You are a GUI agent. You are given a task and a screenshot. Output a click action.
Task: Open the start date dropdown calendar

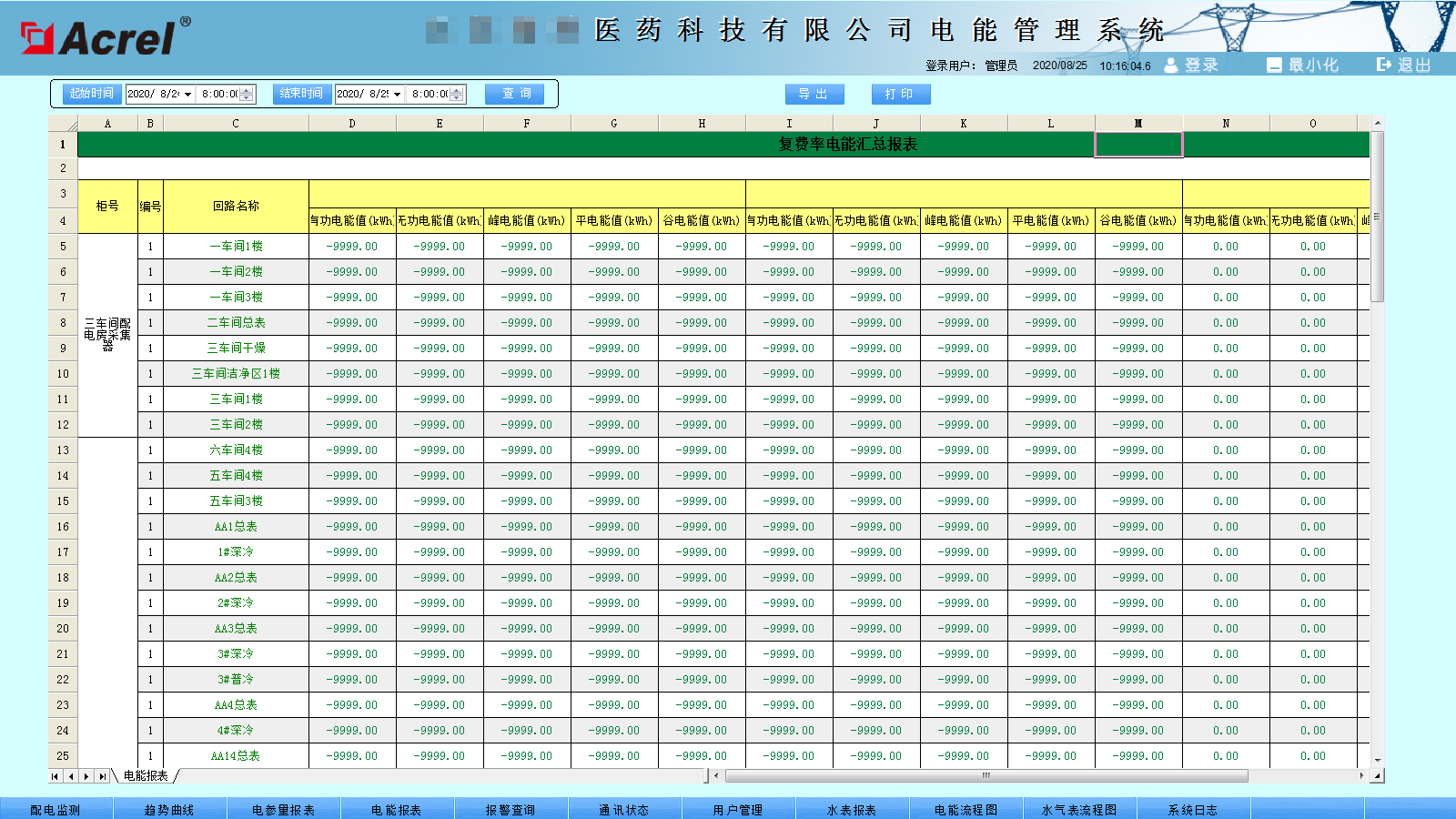point(187,95)
